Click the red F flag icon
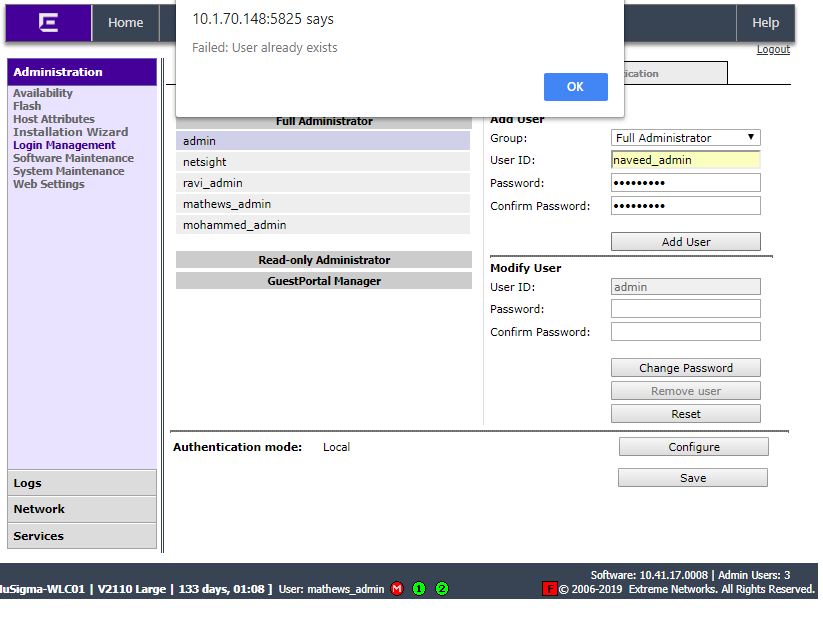This screenshot has width=823, height=619. click(x=549, y=589)
